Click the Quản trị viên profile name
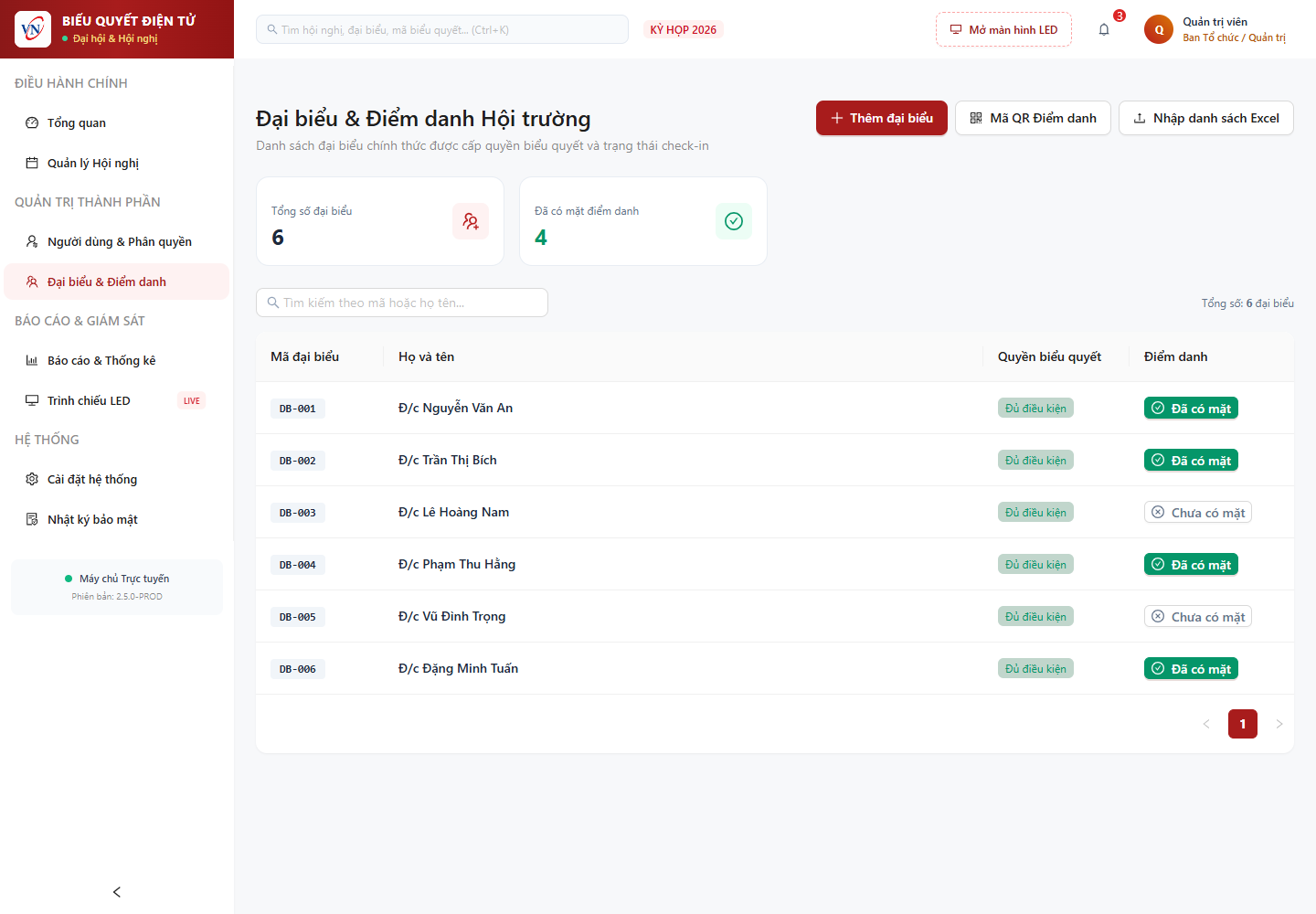The height and width of the screenshot is (914, 1316). coord(1215,22)
